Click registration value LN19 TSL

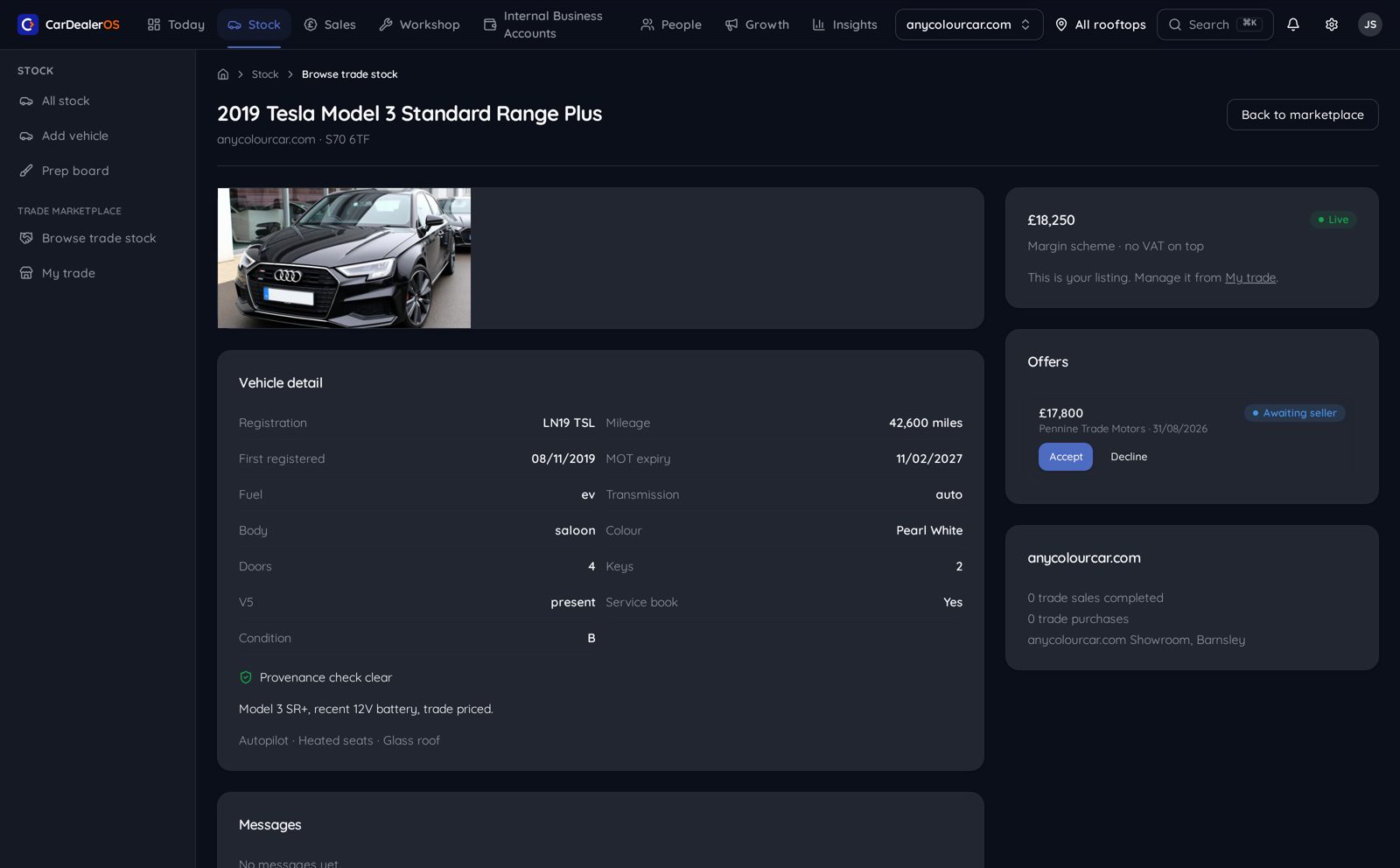pyautogui.click(x=569, y=423)
